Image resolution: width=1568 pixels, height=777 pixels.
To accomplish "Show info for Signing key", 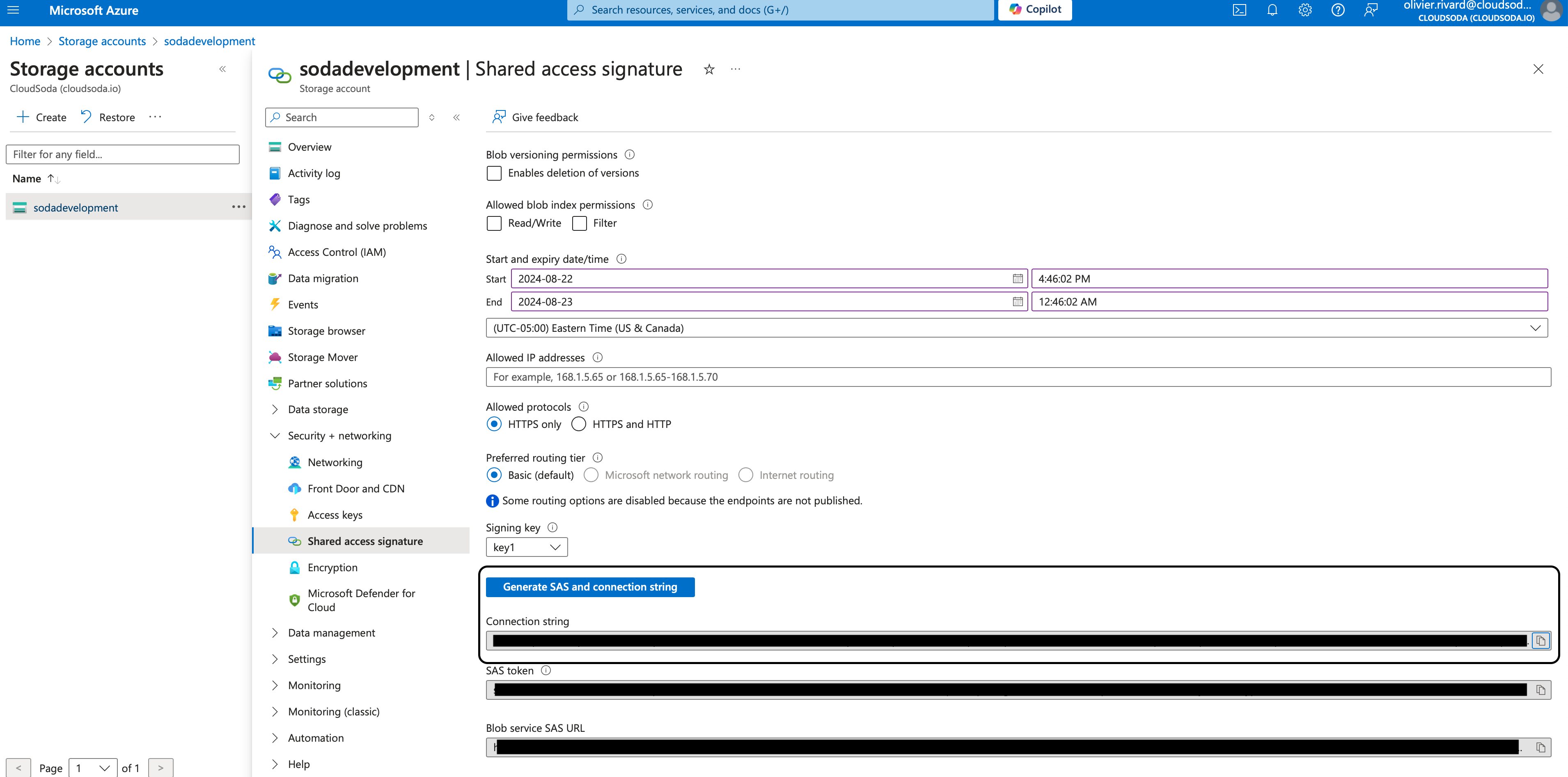I will point(552,527).
